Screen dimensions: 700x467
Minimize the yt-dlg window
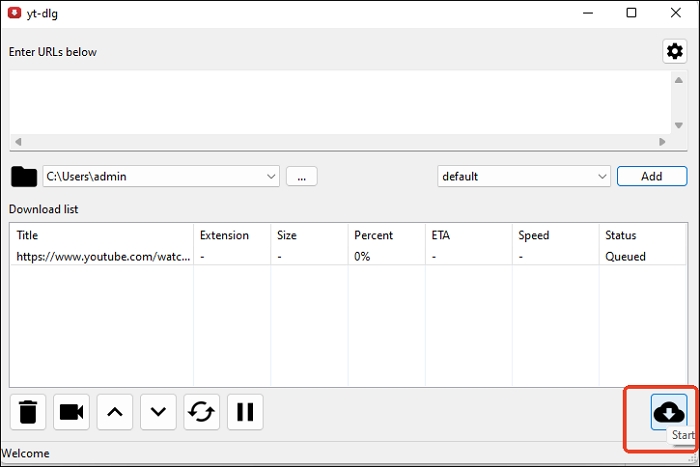[588, 13]
